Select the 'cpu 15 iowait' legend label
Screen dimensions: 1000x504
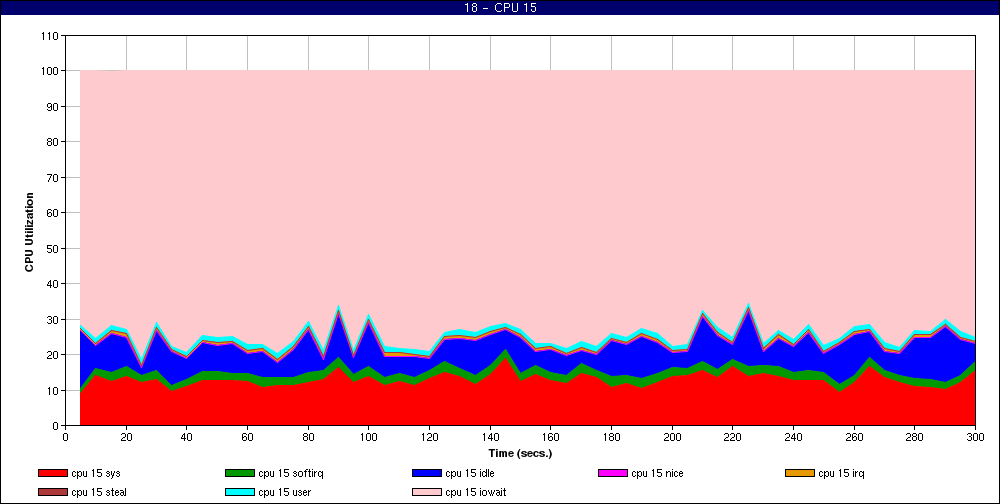tap(476, 493)
